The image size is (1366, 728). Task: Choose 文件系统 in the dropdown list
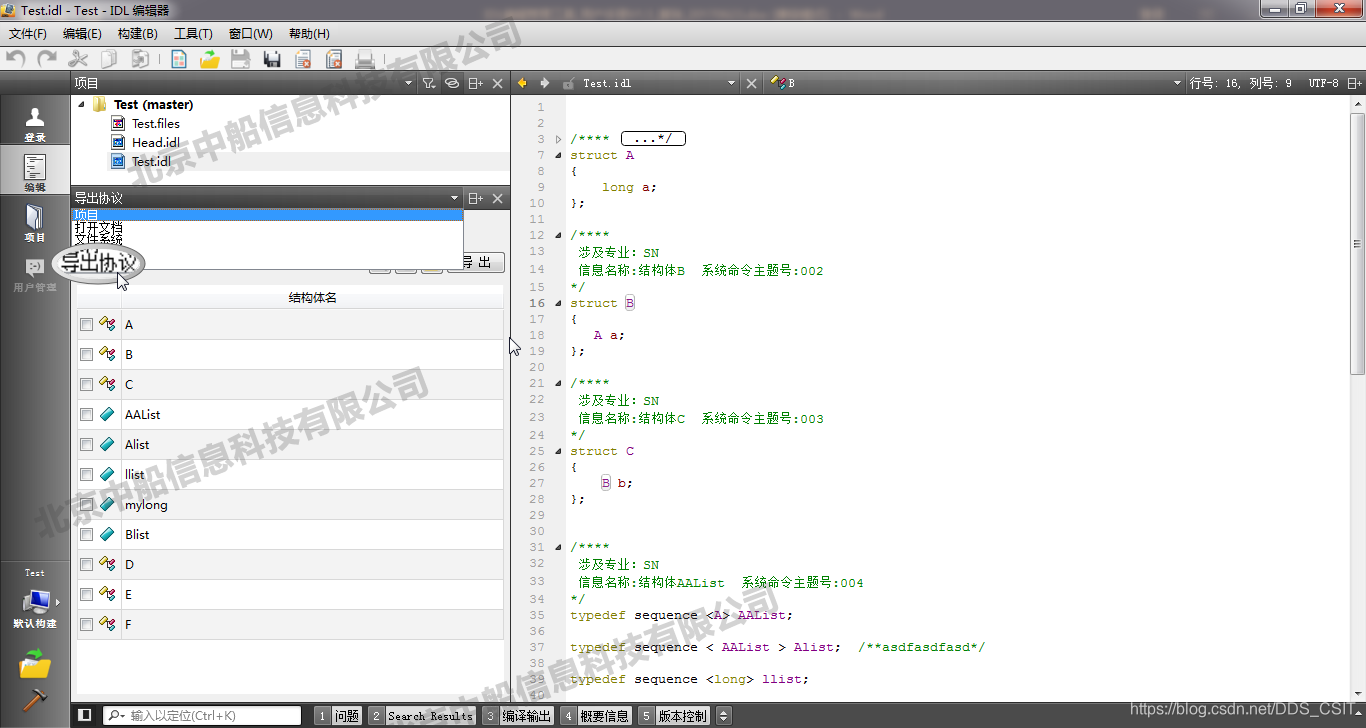click(x=267, y=239)
